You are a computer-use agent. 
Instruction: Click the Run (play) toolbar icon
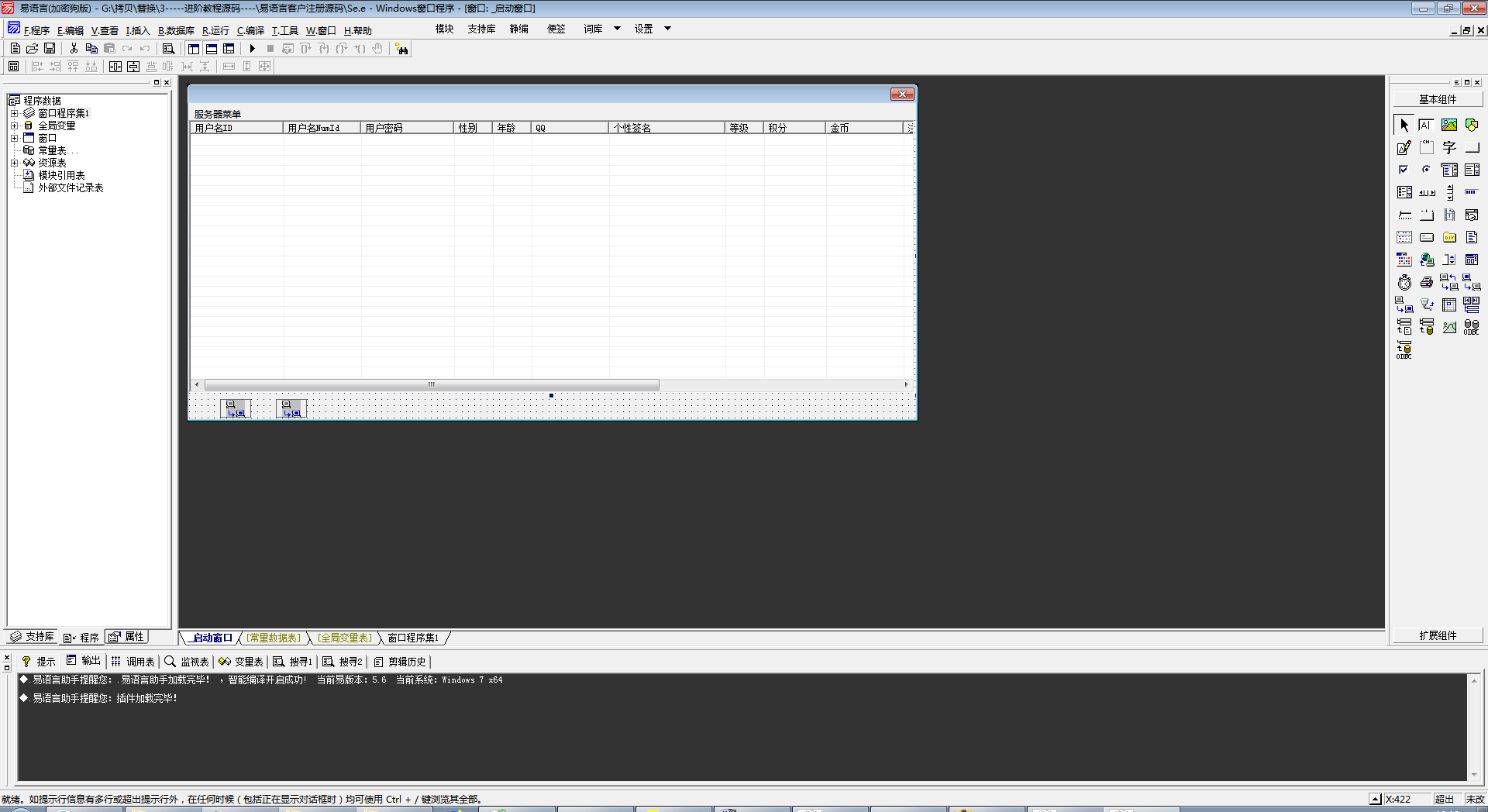tap(253, 49)
